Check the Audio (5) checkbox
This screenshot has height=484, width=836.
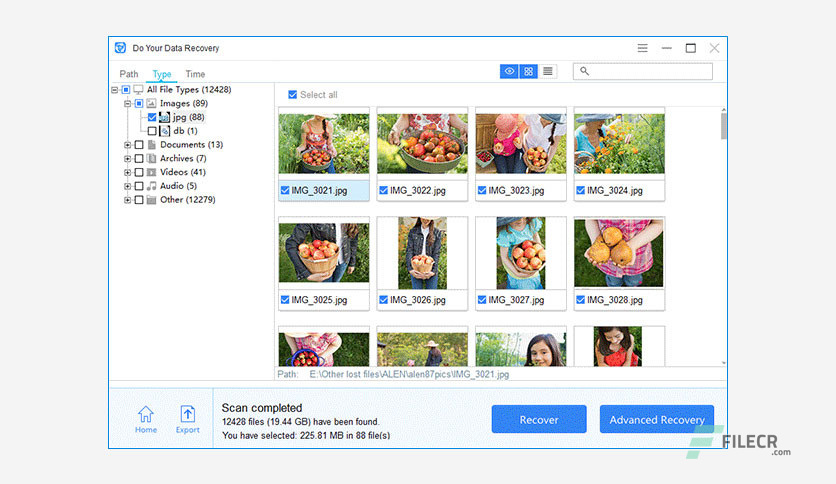tap(139, 186)
